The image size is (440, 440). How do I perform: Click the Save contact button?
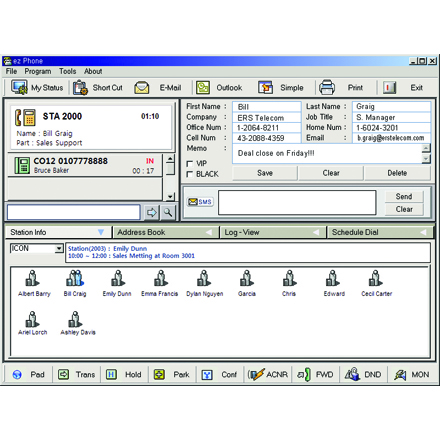coord(265,173)
